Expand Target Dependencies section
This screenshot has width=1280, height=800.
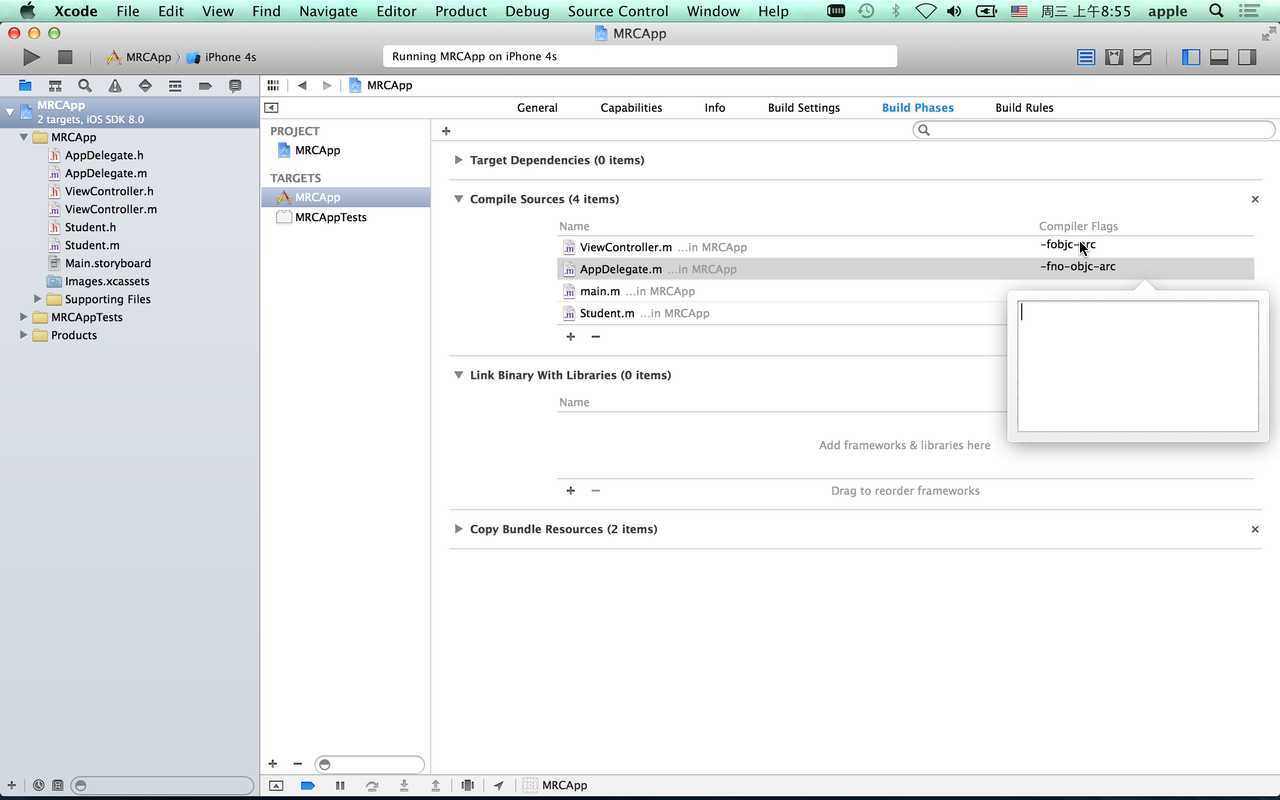click(458, 160)
